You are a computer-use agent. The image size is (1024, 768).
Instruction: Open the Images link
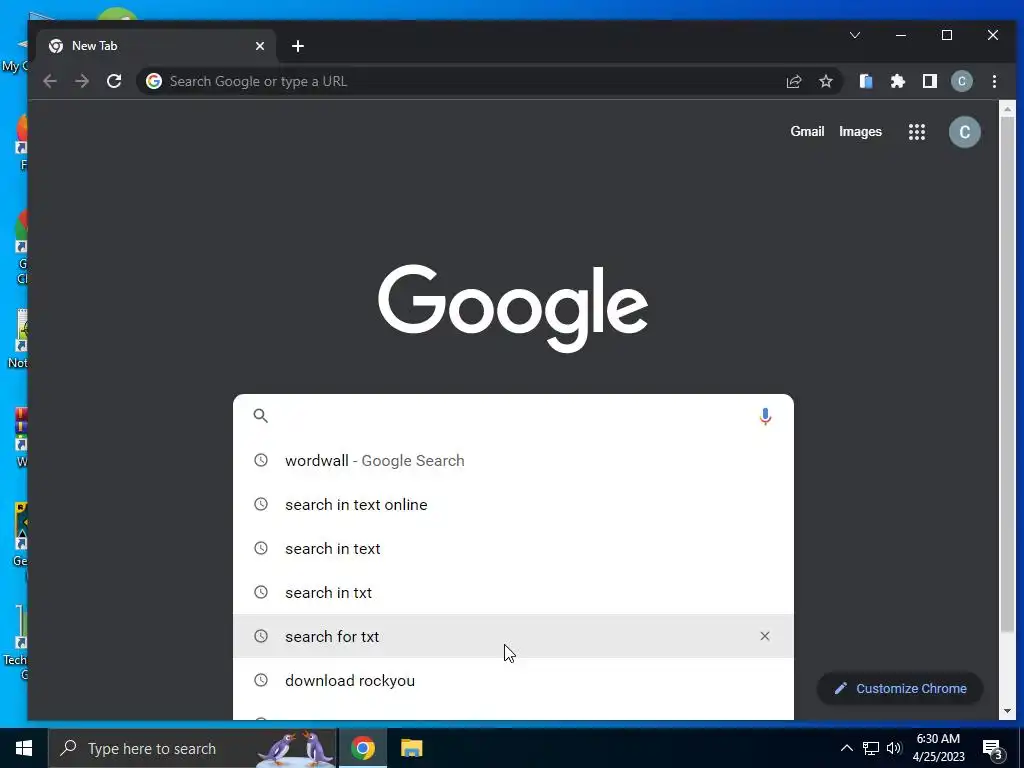click(x=860, y=131)
